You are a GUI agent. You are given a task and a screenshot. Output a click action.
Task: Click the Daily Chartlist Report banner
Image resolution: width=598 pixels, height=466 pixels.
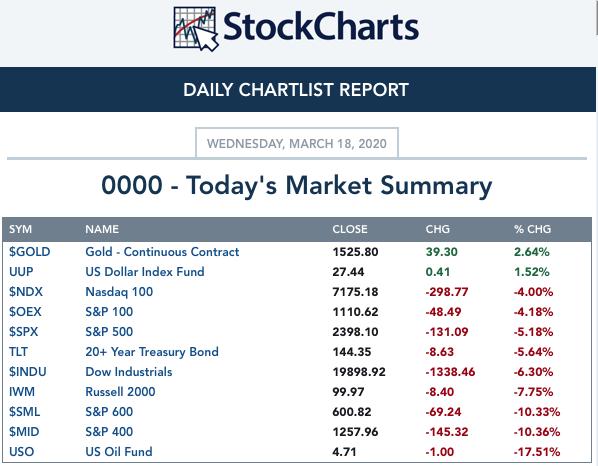(x=297, y=90)
